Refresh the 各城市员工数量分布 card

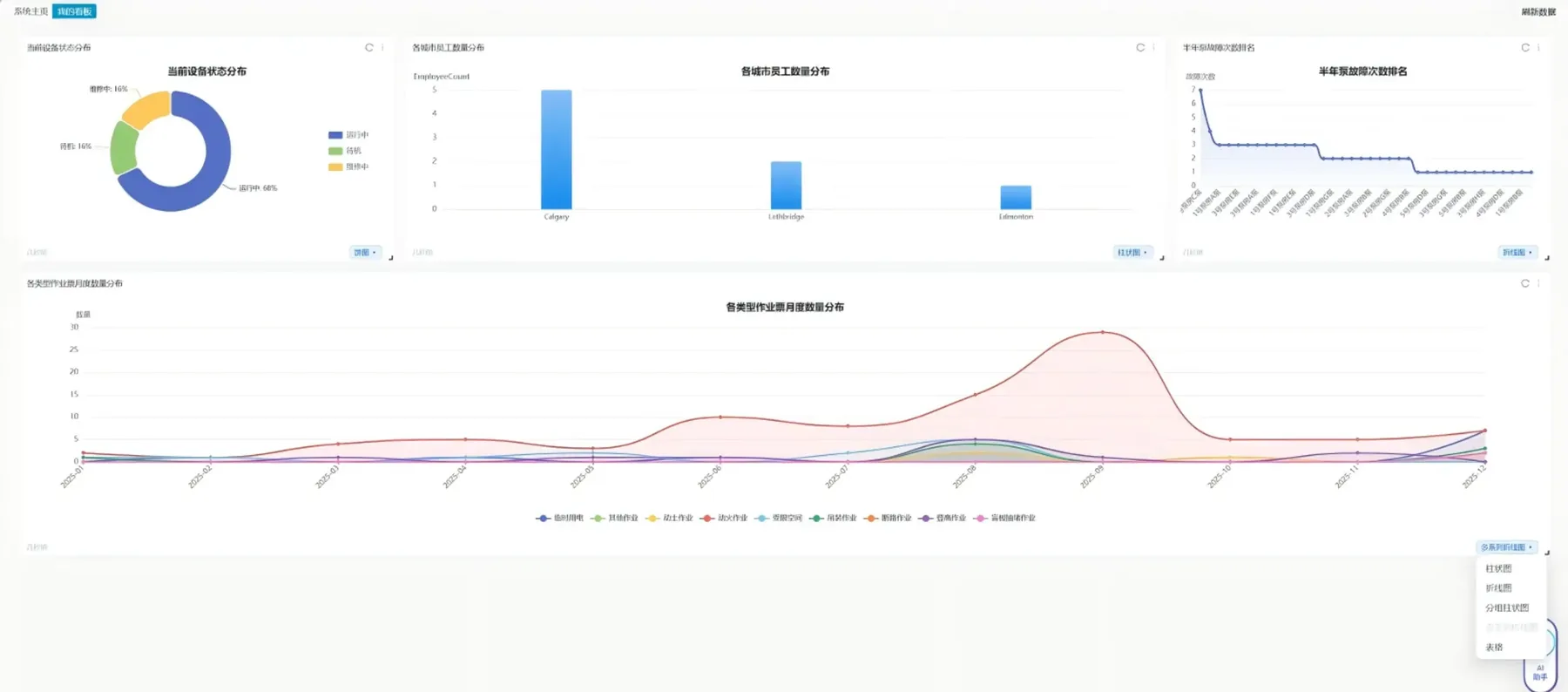tap(1140, 48)
